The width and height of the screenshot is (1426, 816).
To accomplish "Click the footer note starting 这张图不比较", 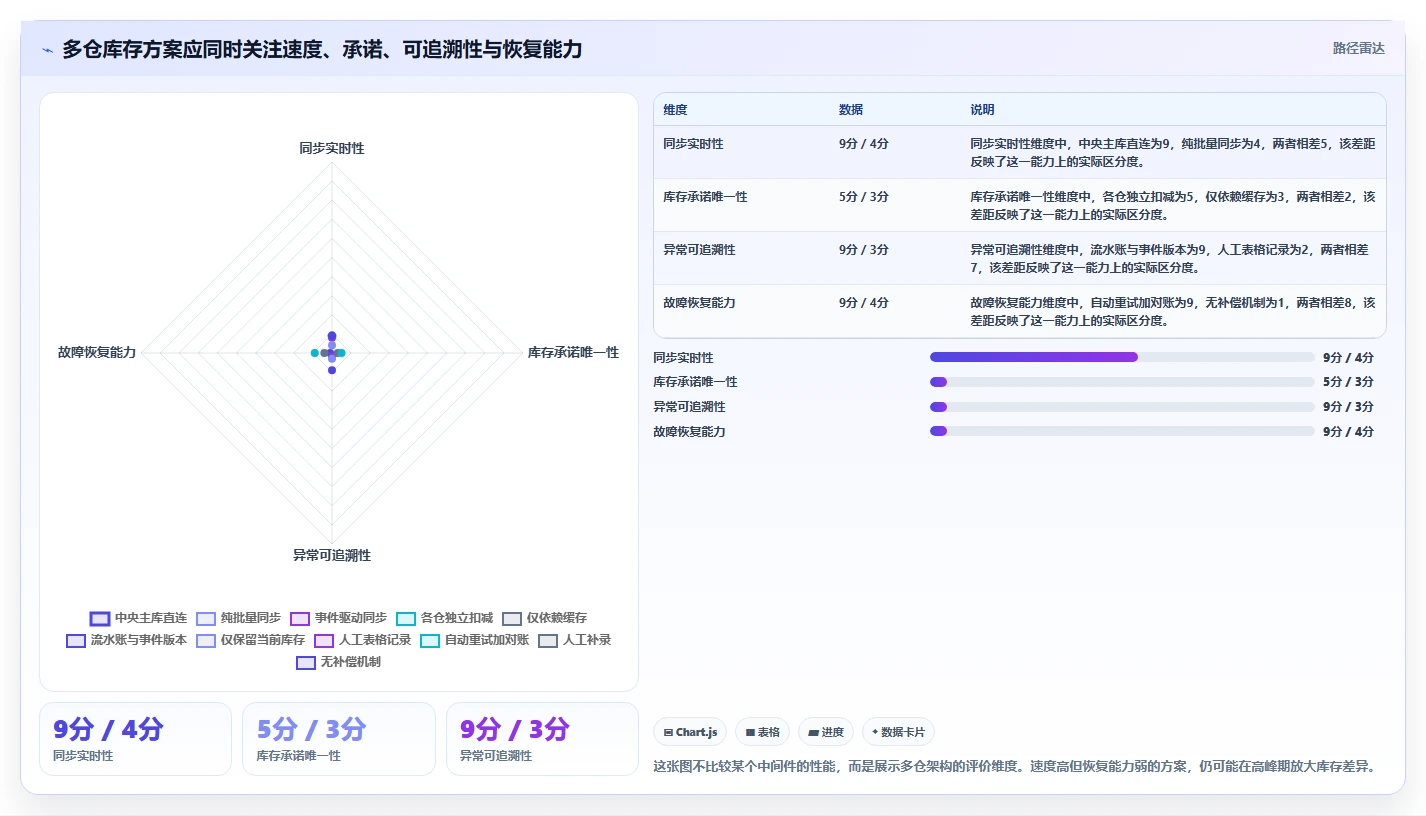I will [x=1015, y=767].
